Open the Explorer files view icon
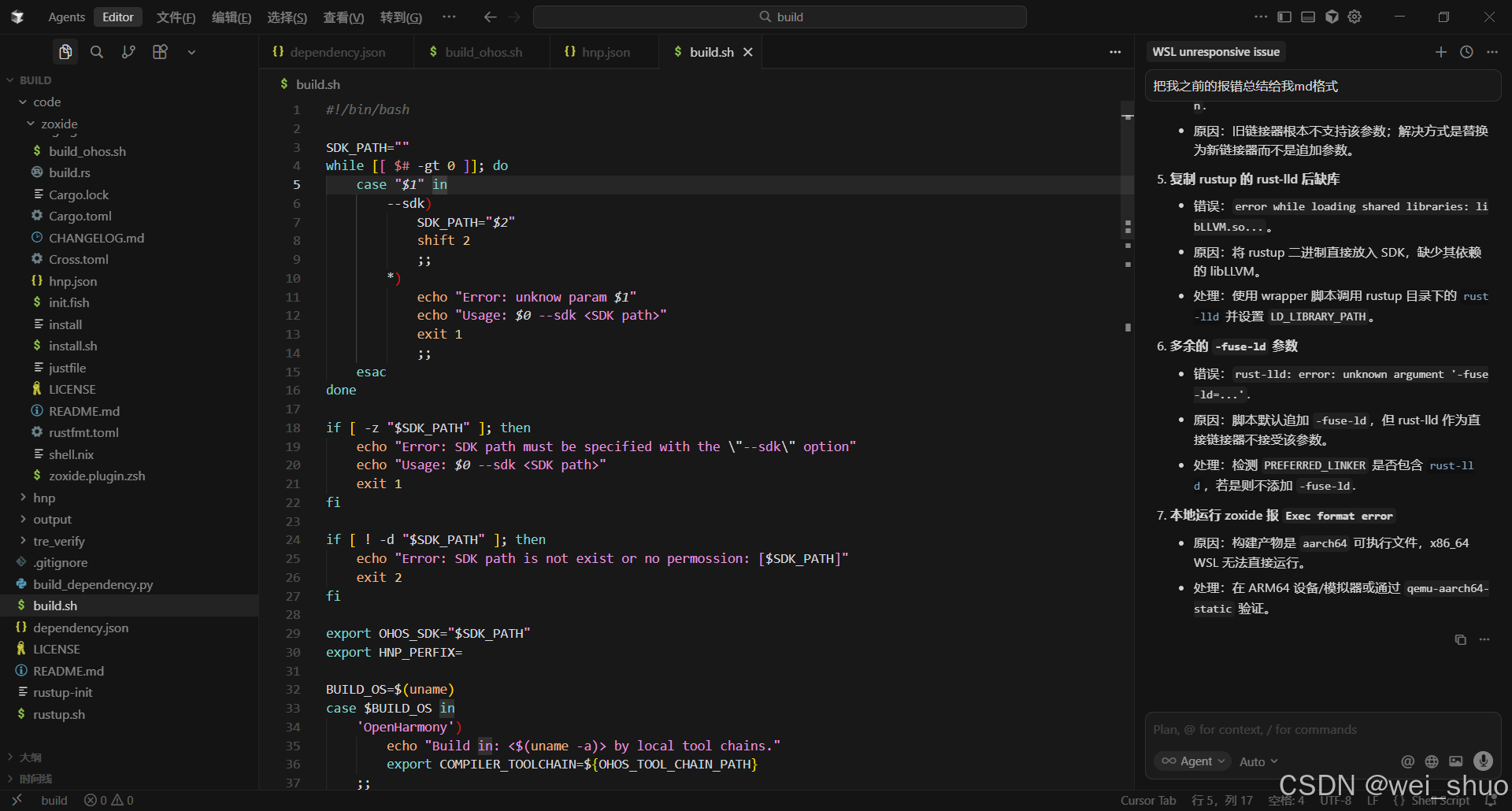Viewport: 1512px width, 811px height. point(65,52)
